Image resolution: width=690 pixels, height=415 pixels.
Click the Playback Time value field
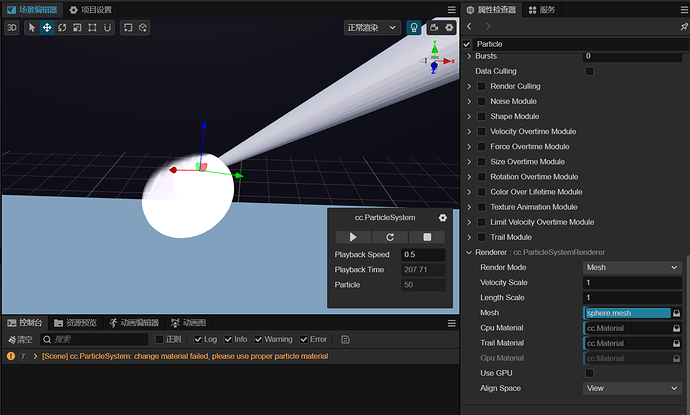pyautogui.click(x=423, y=270)
